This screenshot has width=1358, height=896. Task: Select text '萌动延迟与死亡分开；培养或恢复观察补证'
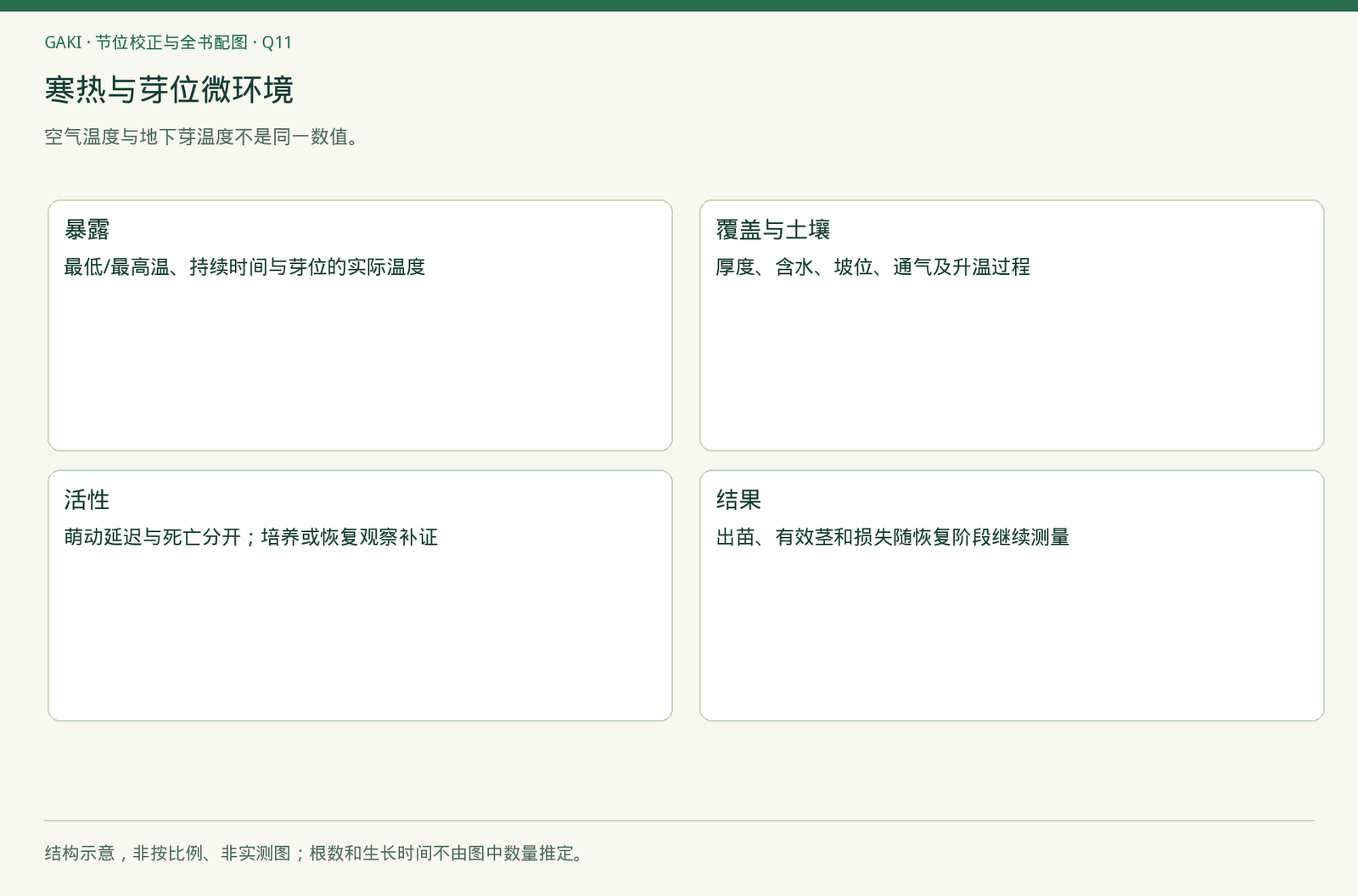tap(251, 537)
